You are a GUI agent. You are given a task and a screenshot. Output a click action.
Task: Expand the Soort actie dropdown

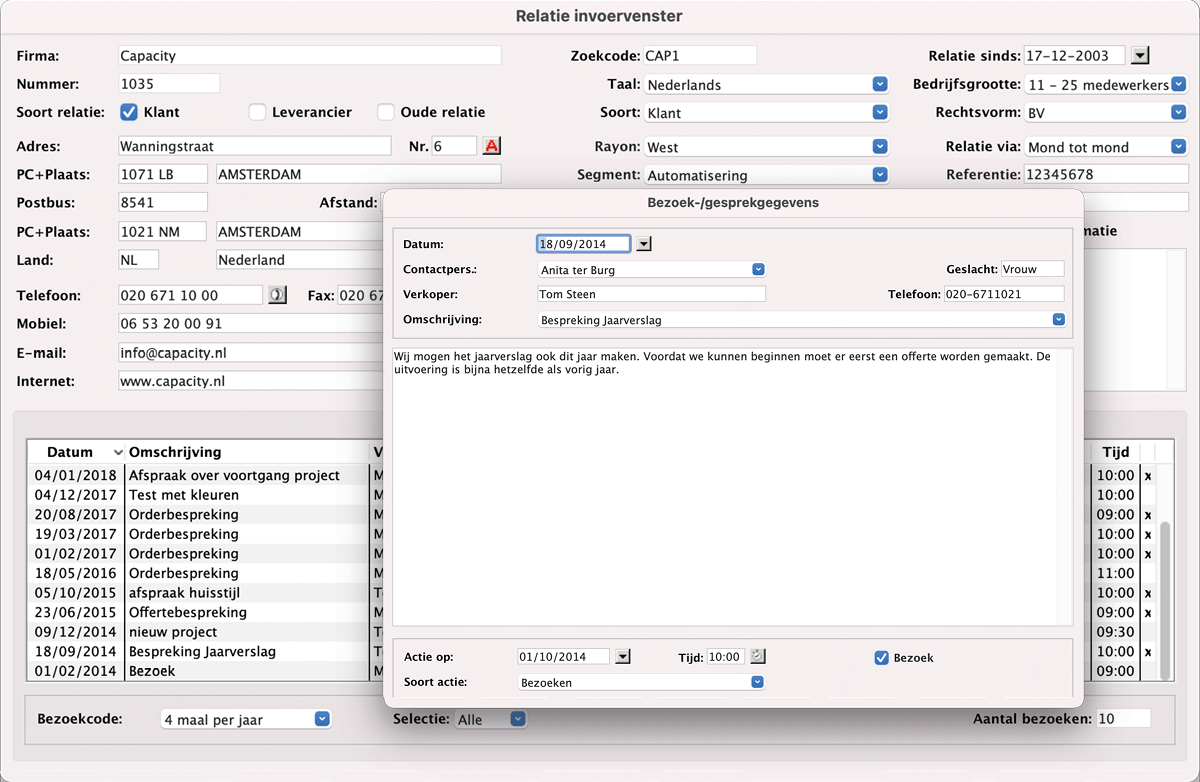[757, 682]
